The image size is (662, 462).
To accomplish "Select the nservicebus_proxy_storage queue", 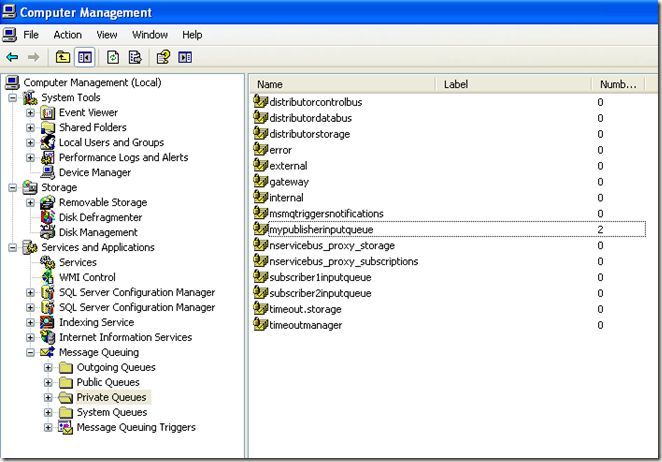I will point(332,245).
